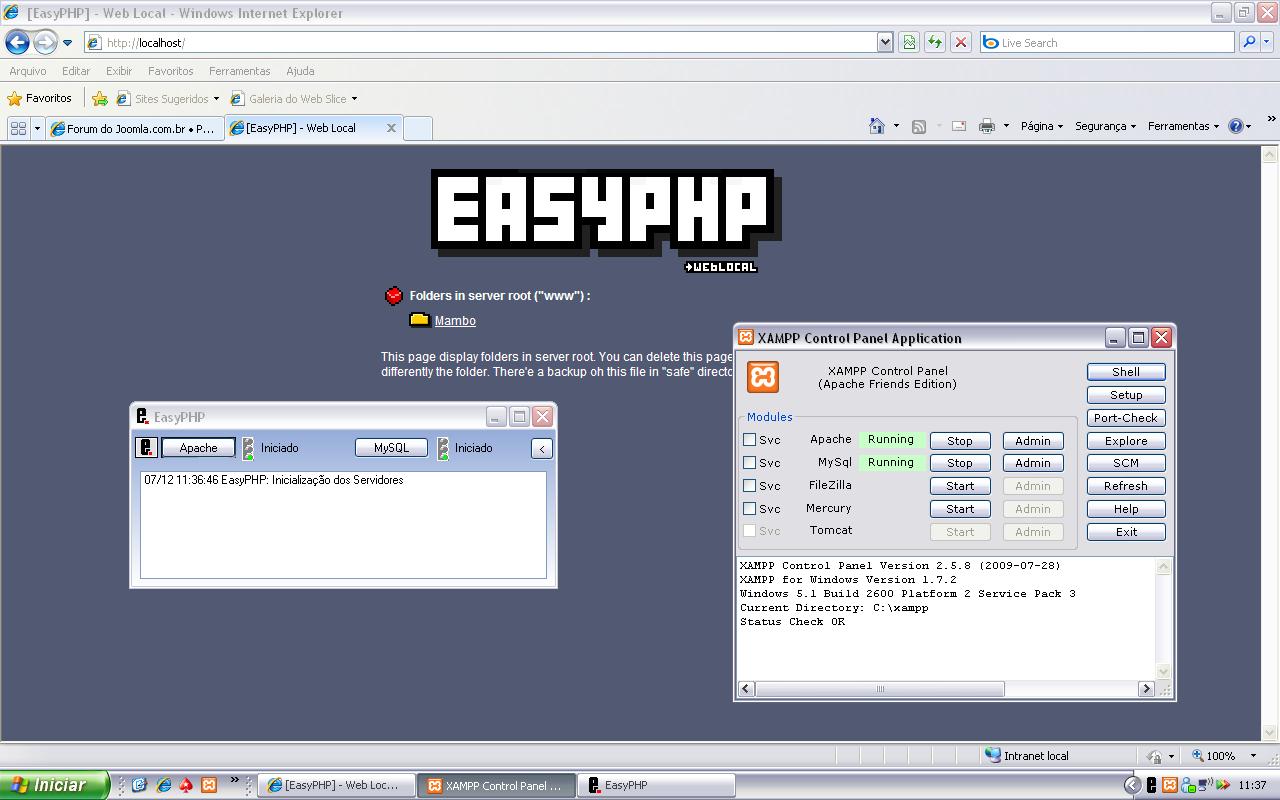Screen dimensions: 1280x800
Task: Open a new blank tab
Action: pos(417,128)
